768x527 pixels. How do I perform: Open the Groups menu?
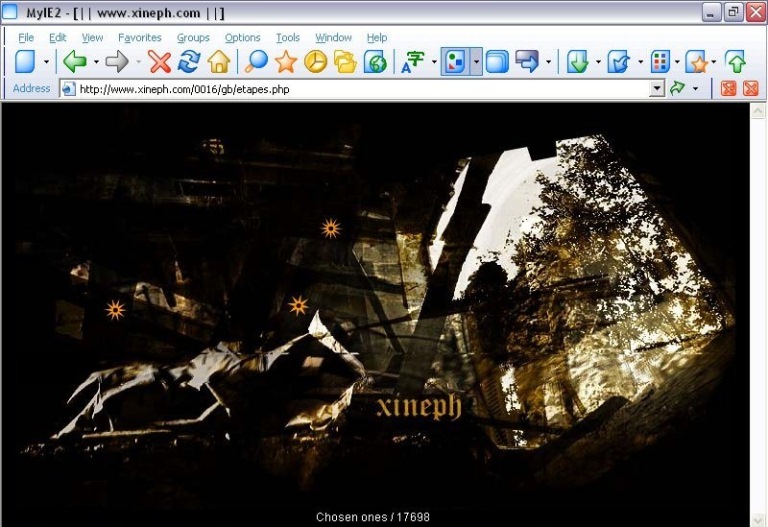tap(193, 37)
